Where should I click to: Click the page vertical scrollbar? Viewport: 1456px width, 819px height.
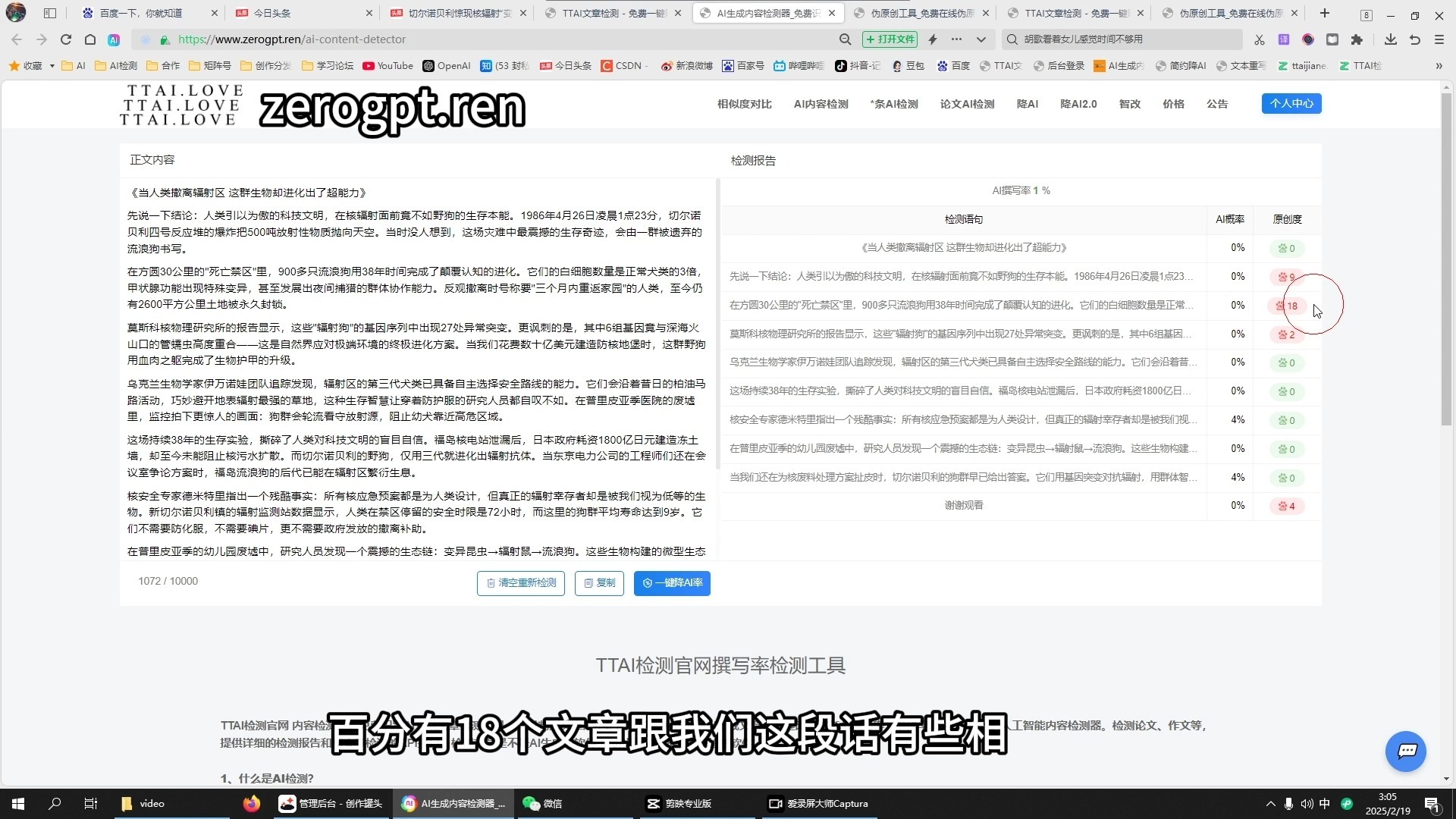tap(1446, 258)
